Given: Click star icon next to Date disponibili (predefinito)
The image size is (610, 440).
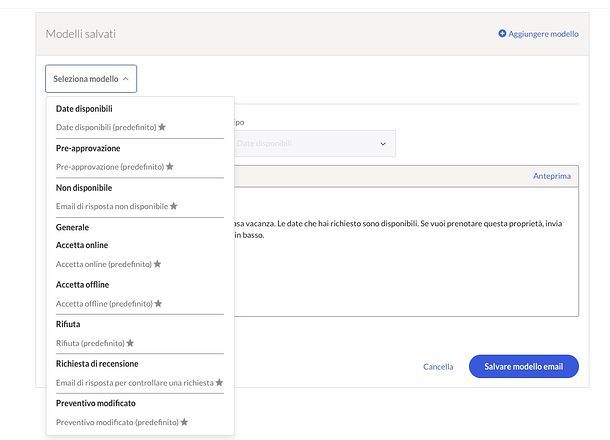Looking at the screenshot, I should [x=162, y=127].
